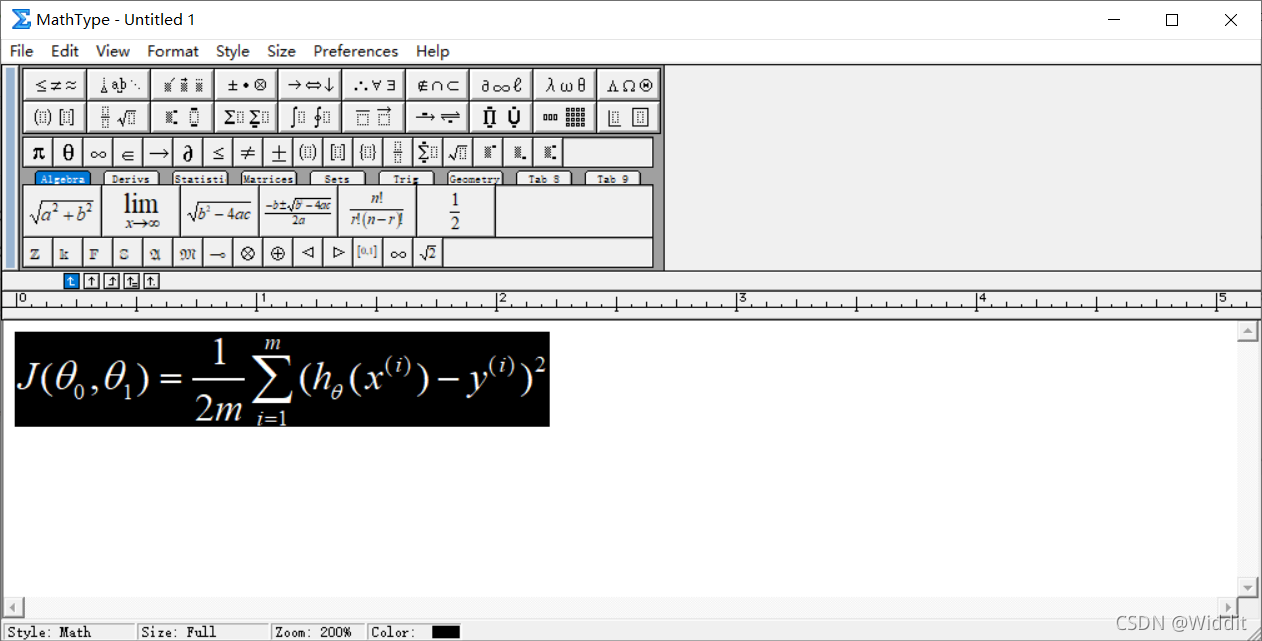The width and height of the screenshot is (1262, 641).
Task: Switch to the Derivs tab
Action: point(131,179)
